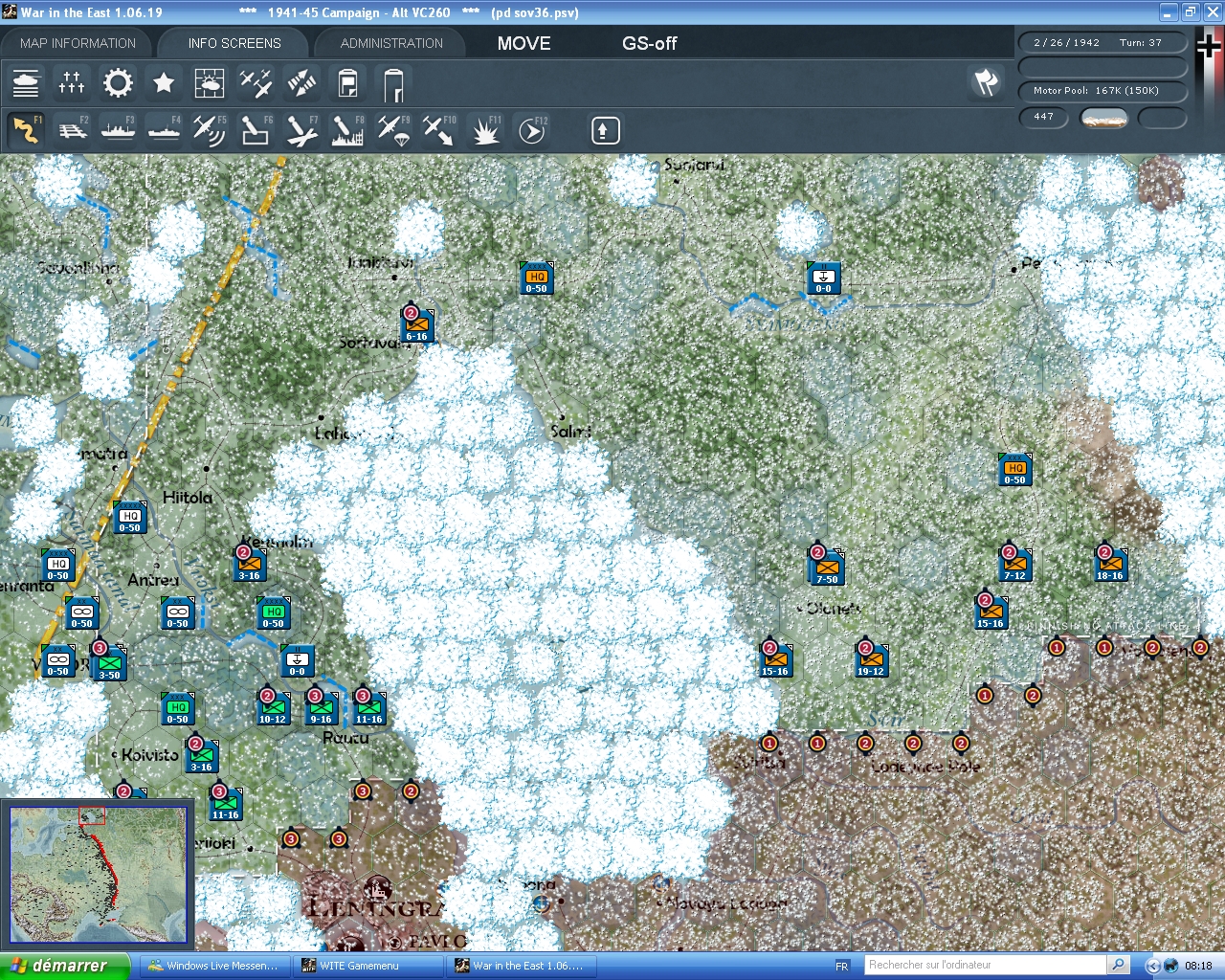This screenshot has height=980, width=1225.
Task: Choose the F9 airborne drop mission icon
Action: [393, 129]
